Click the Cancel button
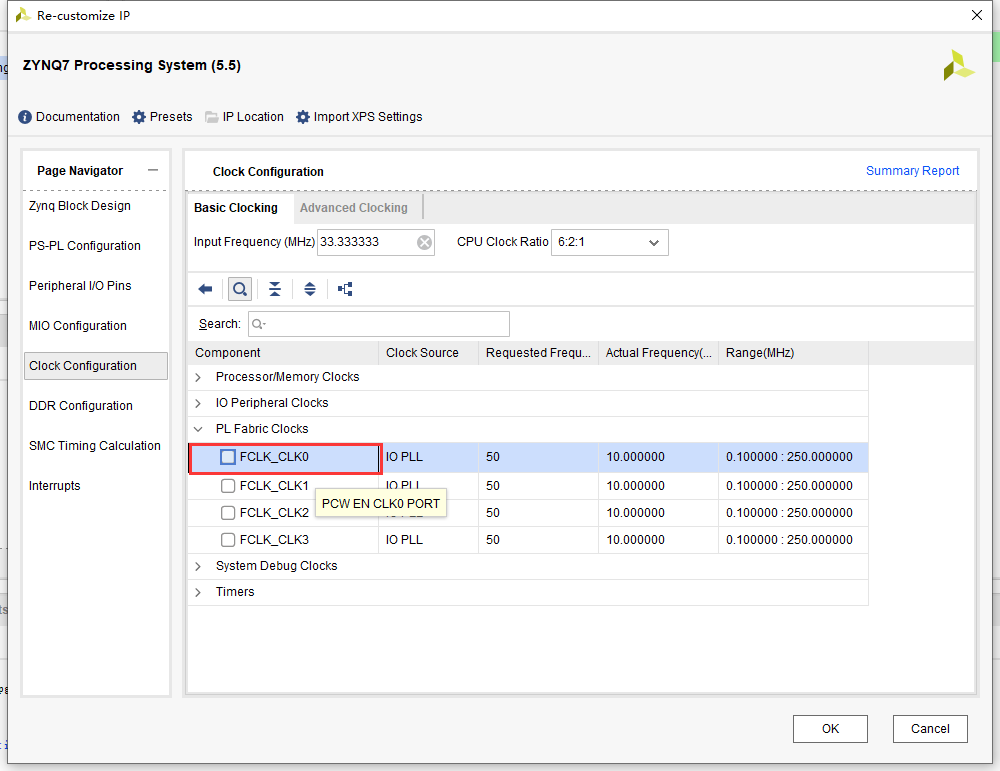The width and height of the screenshot is (1000, 771). tap(930, 729)
